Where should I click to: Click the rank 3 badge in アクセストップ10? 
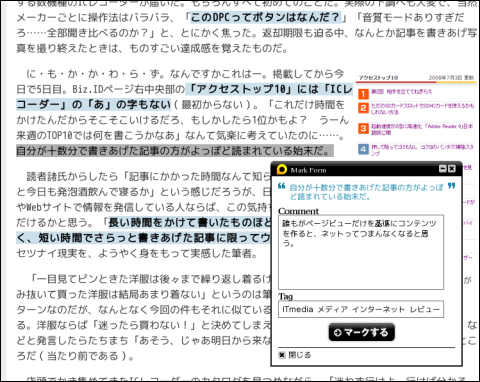tap(363, 128)
